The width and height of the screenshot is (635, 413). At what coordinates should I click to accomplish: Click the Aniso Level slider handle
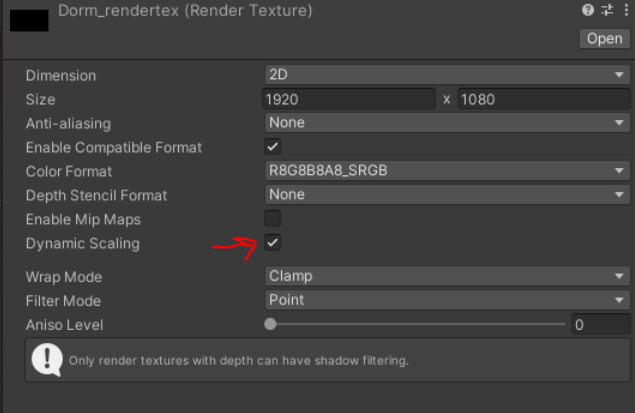[271, 324]
